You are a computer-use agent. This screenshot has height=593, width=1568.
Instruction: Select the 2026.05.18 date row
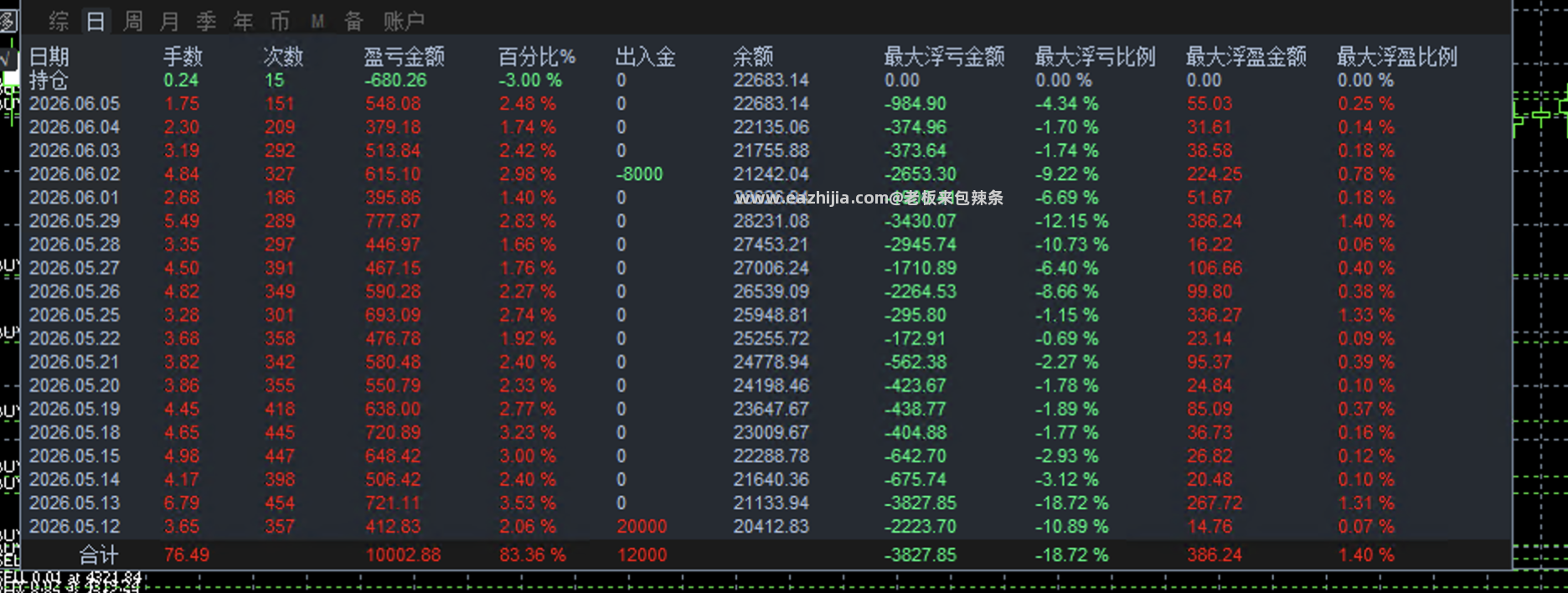[x=75, y=432]
